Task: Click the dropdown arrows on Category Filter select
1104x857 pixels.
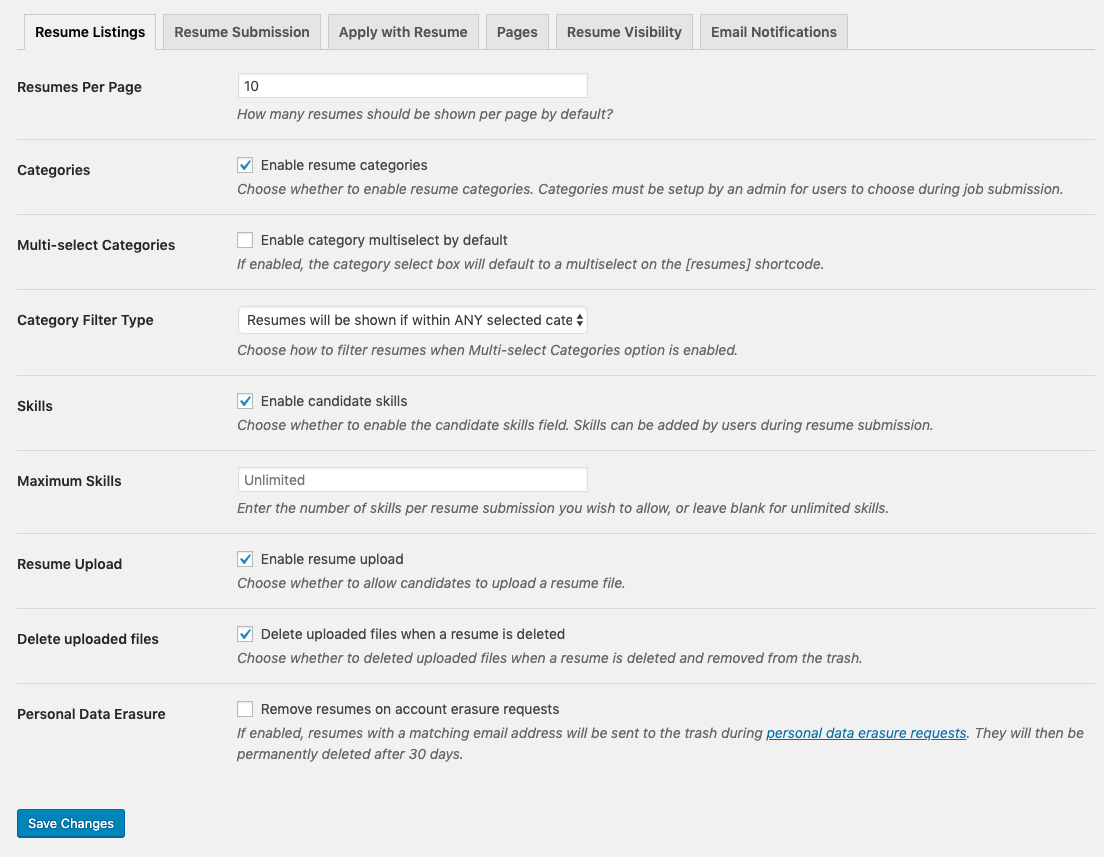Action: [x=579, y=320]
